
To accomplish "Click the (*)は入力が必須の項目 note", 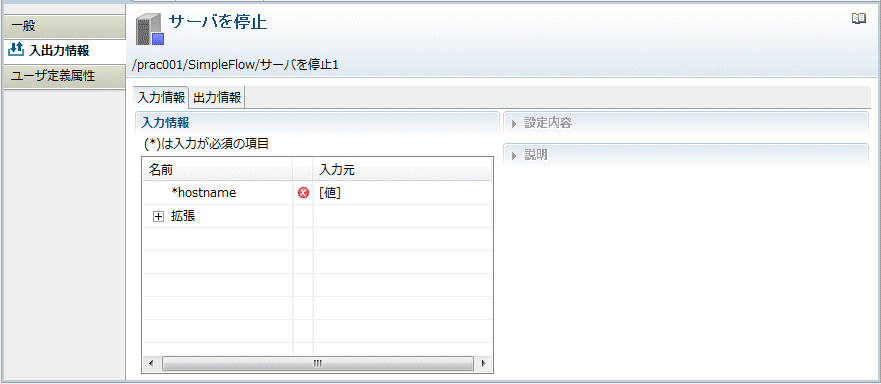I will click(206, 144).
